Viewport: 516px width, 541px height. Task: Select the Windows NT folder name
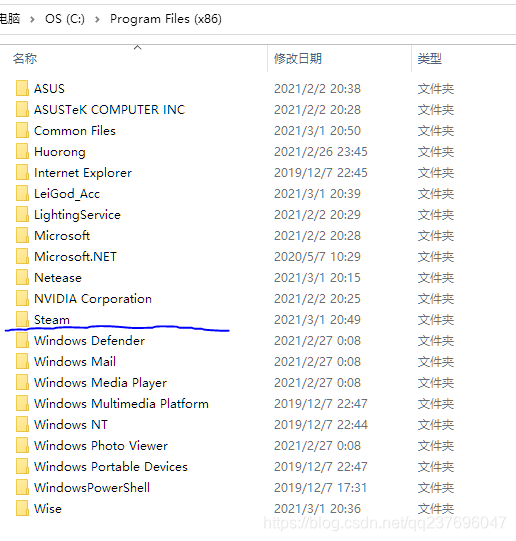[x=71, y=425]
